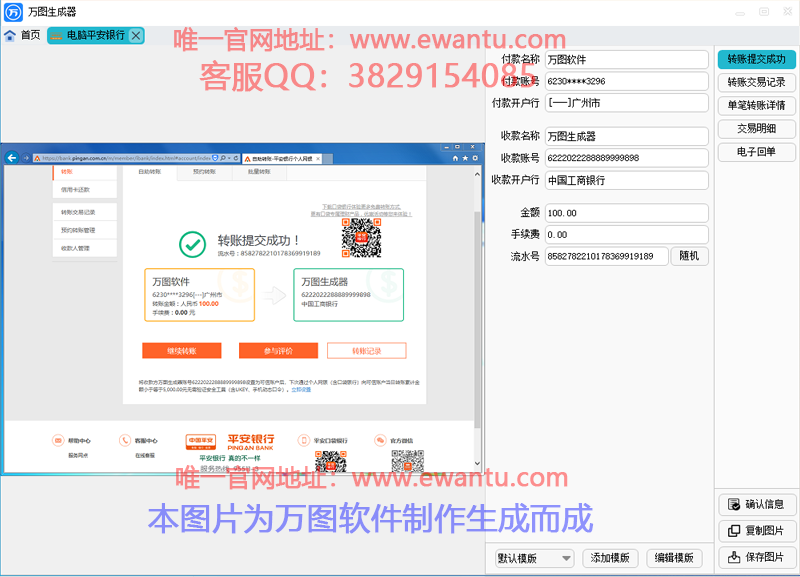Click the 平安口袋银行 phone icon in the footer

(x=304, y=440)
